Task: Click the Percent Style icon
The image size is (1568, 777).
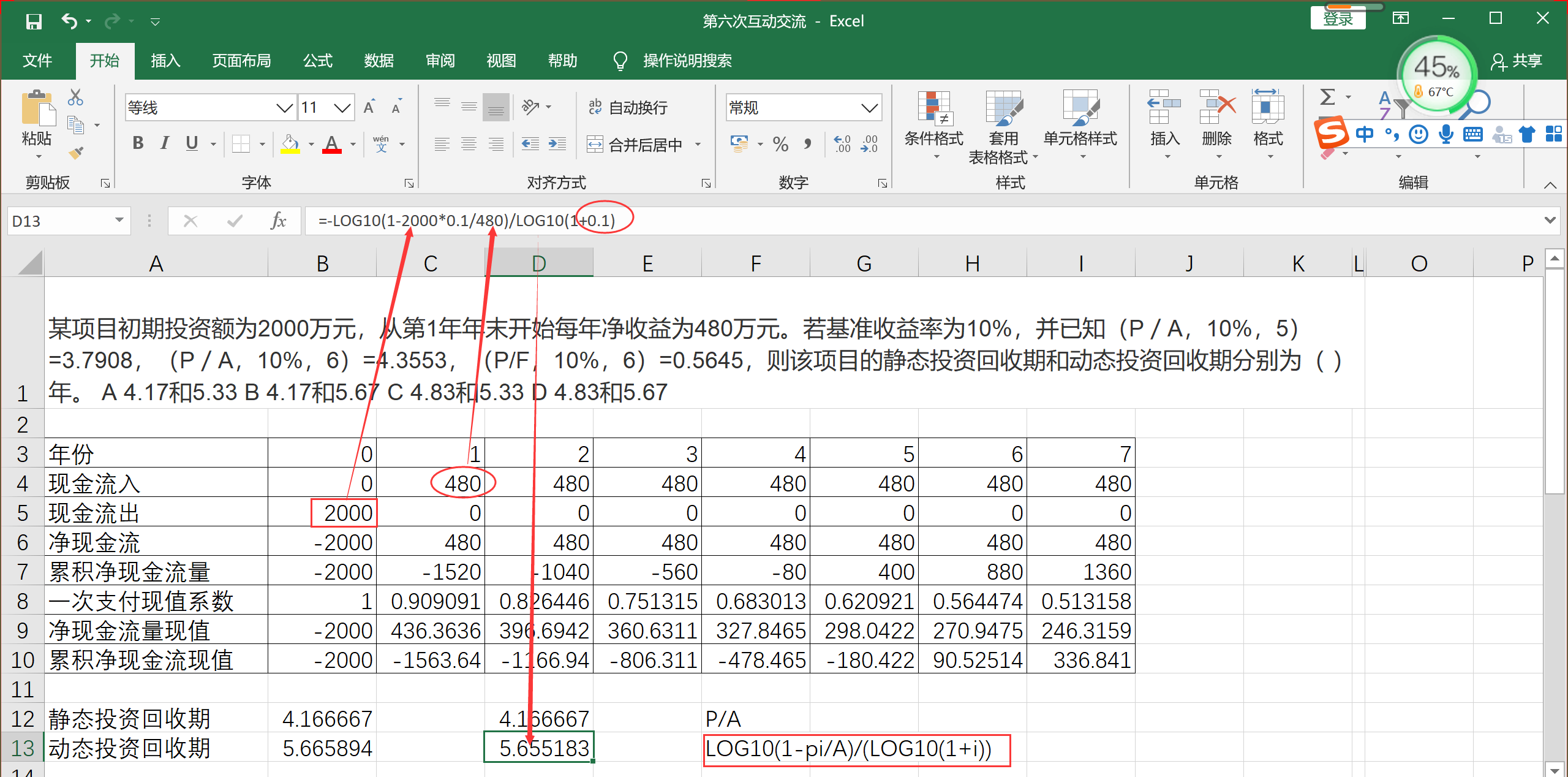Action: tap(780, 145)
